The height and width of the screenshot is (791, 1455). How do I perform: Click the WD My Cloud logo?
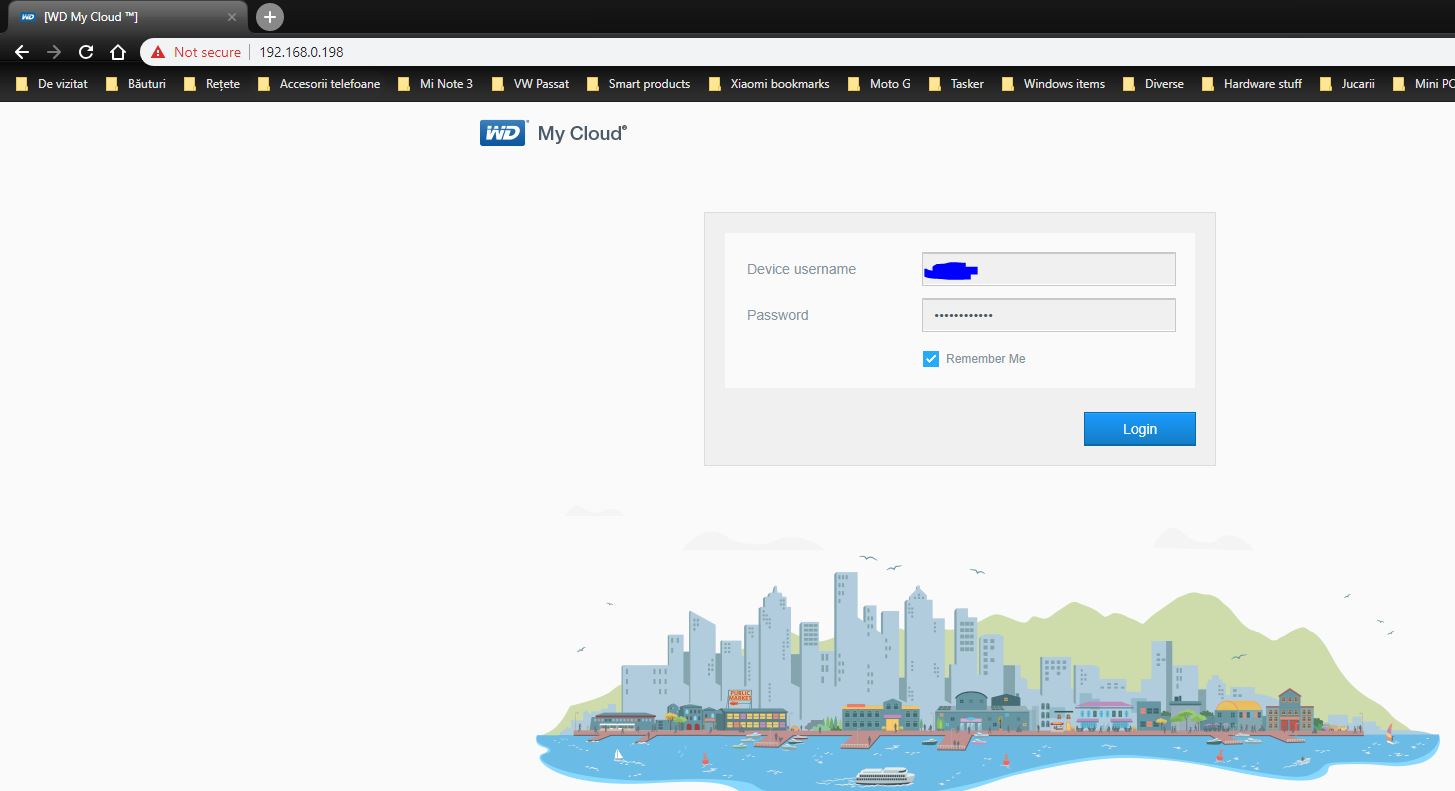tap(554, 133)
